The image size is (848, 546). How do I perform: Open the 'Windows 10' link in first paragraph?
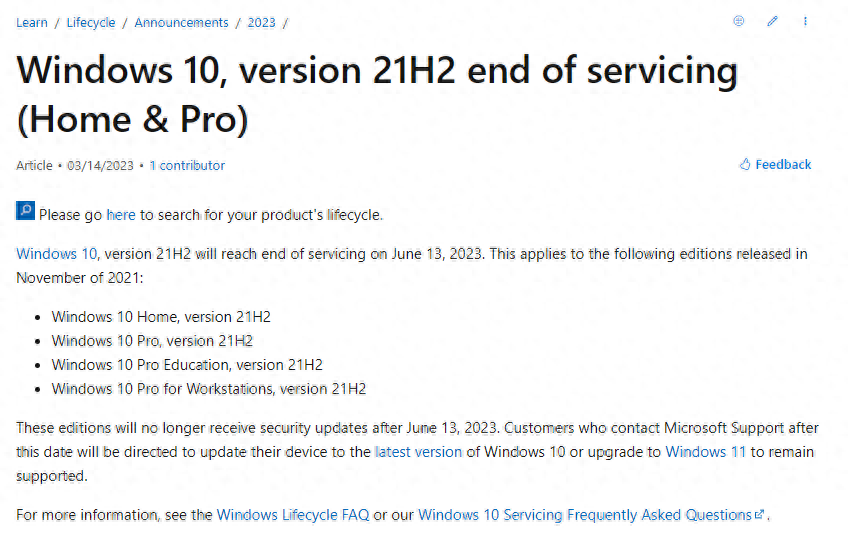pyautogui.click(x=57, y=254)
